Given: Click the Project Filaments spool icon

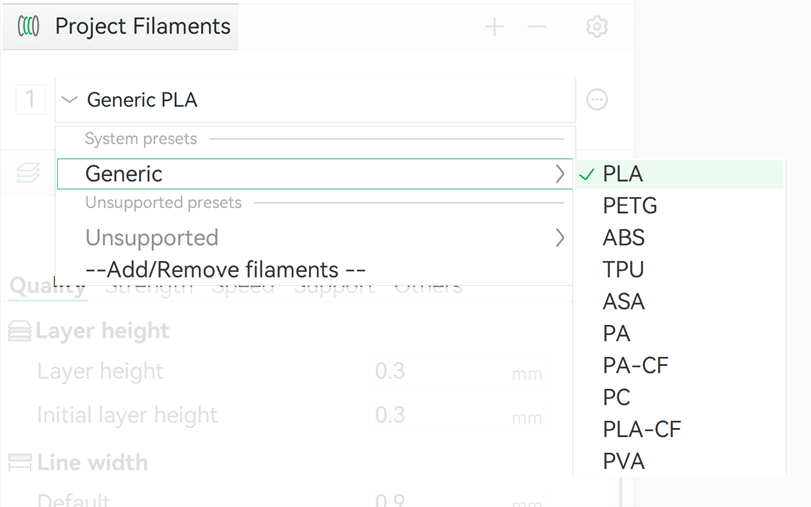Looking at the screenshot, I should click(29, 27).
